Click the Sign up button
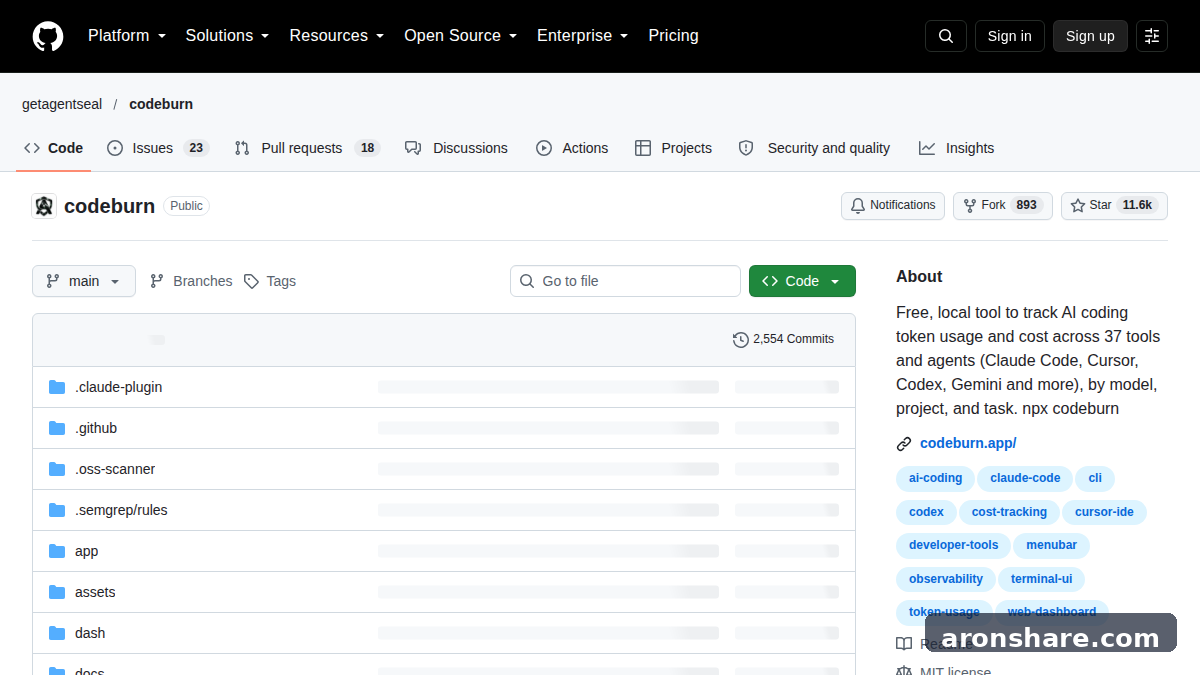This screenshot has height=675, width=1200. click(1090, 36)
